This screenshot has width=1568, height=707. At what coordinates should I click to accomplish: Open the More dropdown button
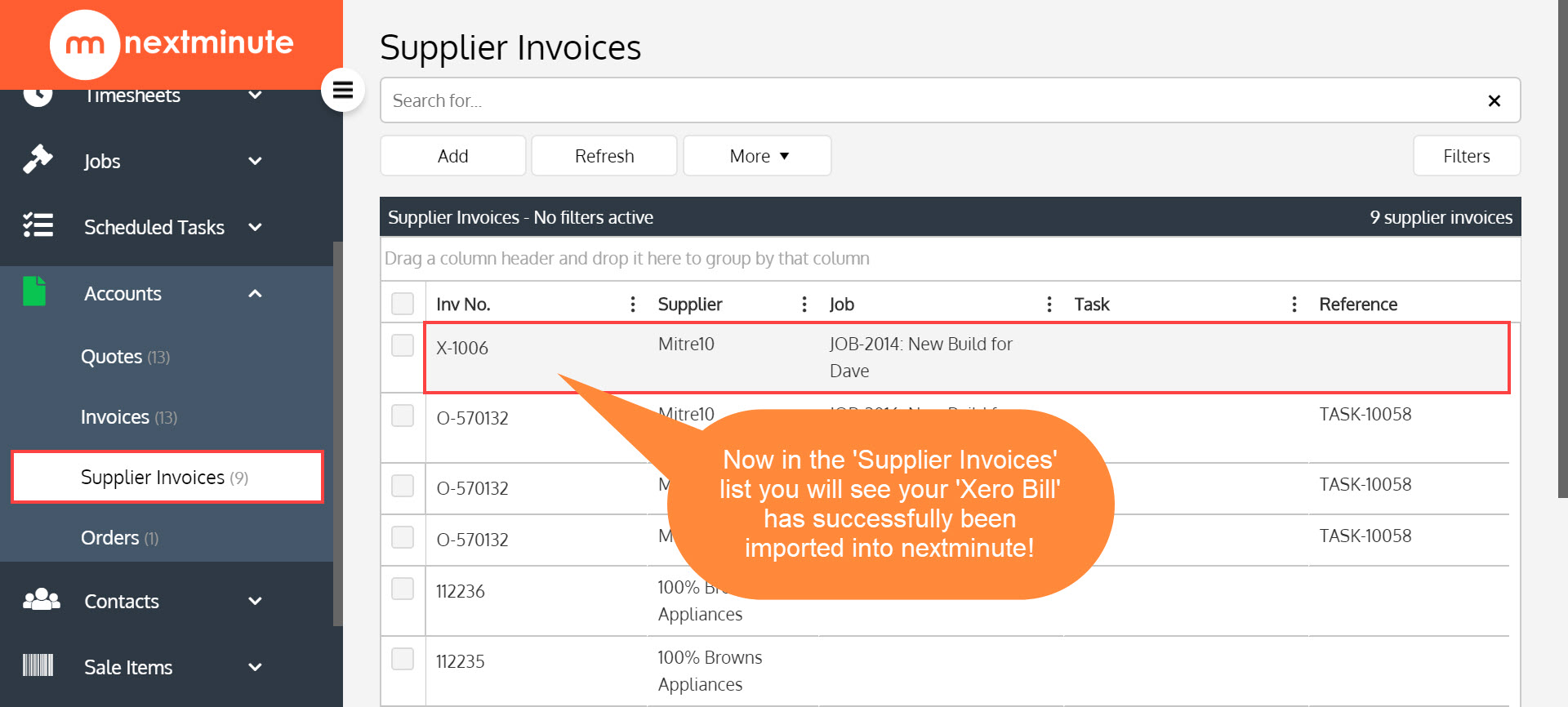pos(757,155)
